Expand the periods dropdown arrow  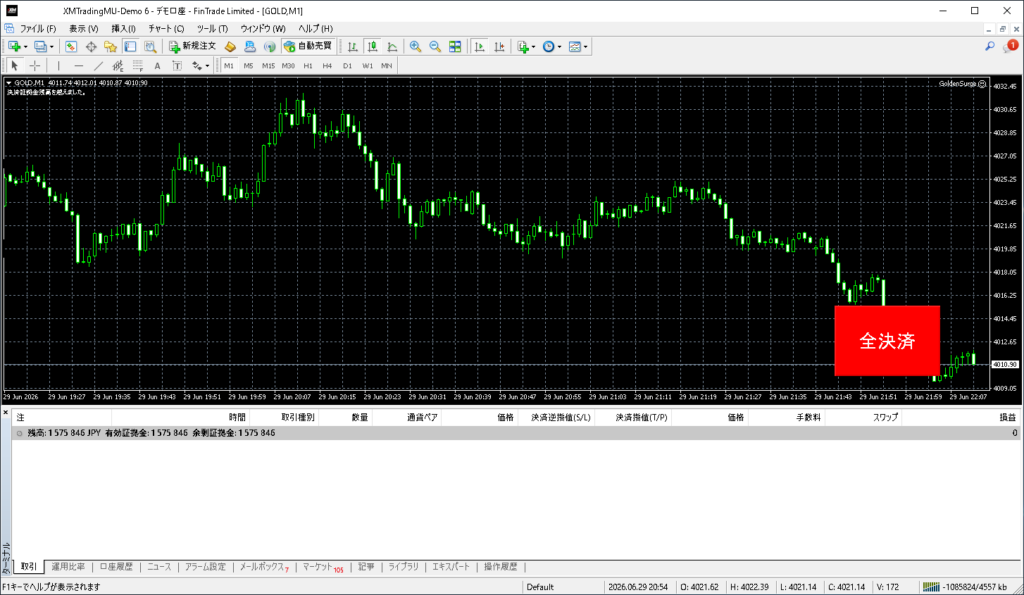click(560, 47)
